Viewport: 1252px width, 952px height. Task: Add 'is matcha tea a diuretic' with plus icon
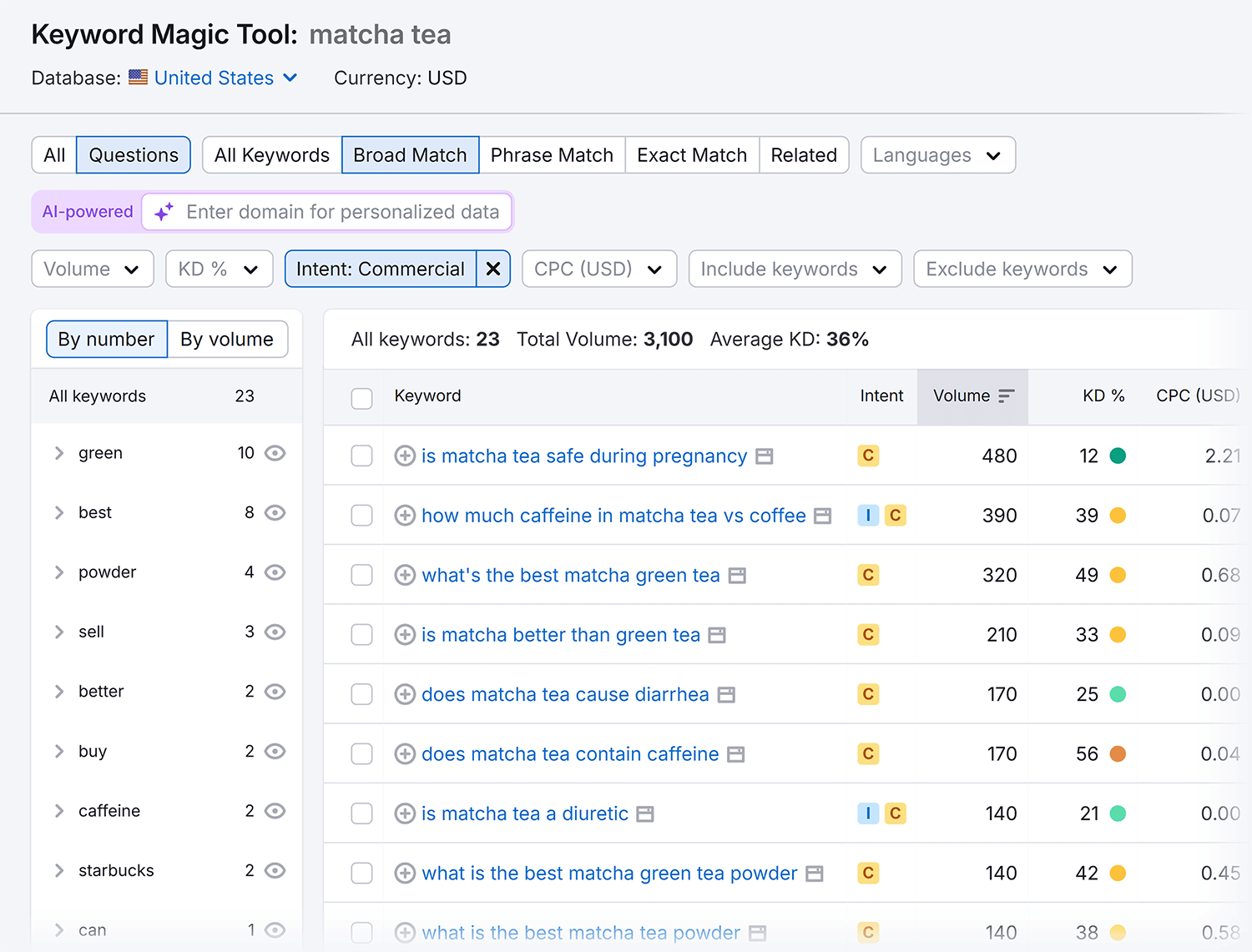[x=405, y=813]
